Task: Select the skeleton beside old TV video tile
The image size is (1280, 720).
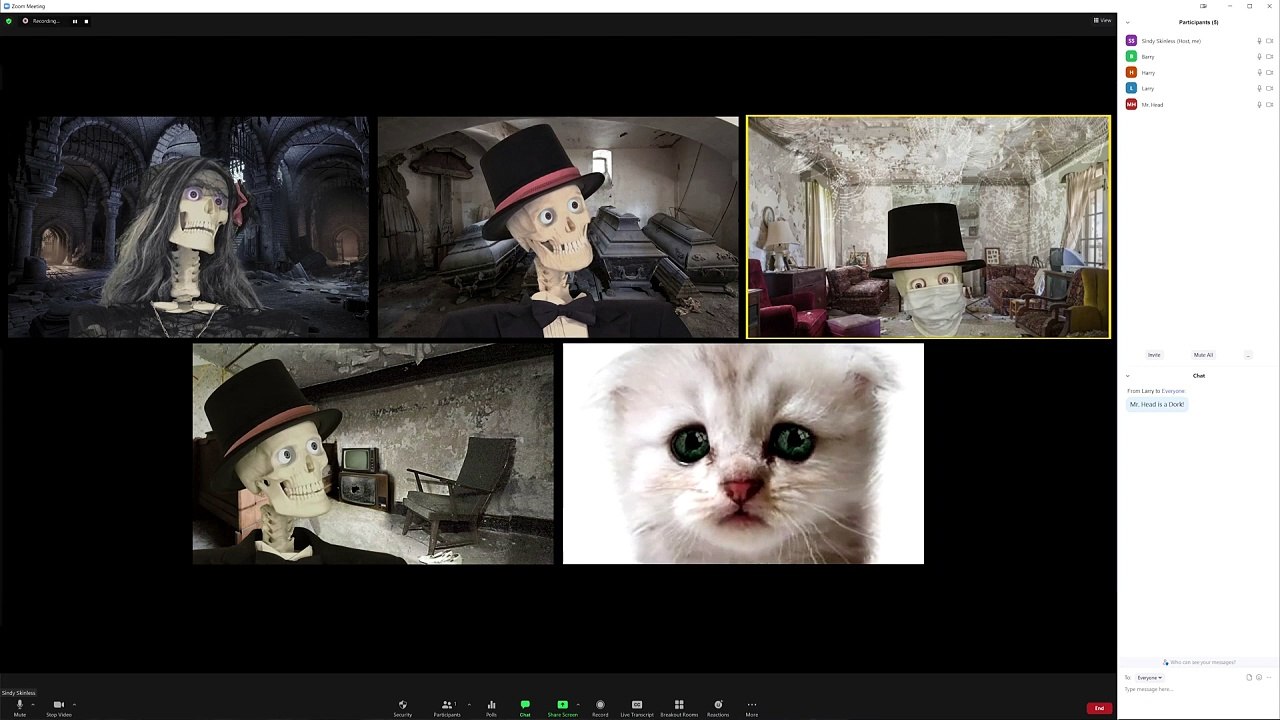Action: point(373,454)
